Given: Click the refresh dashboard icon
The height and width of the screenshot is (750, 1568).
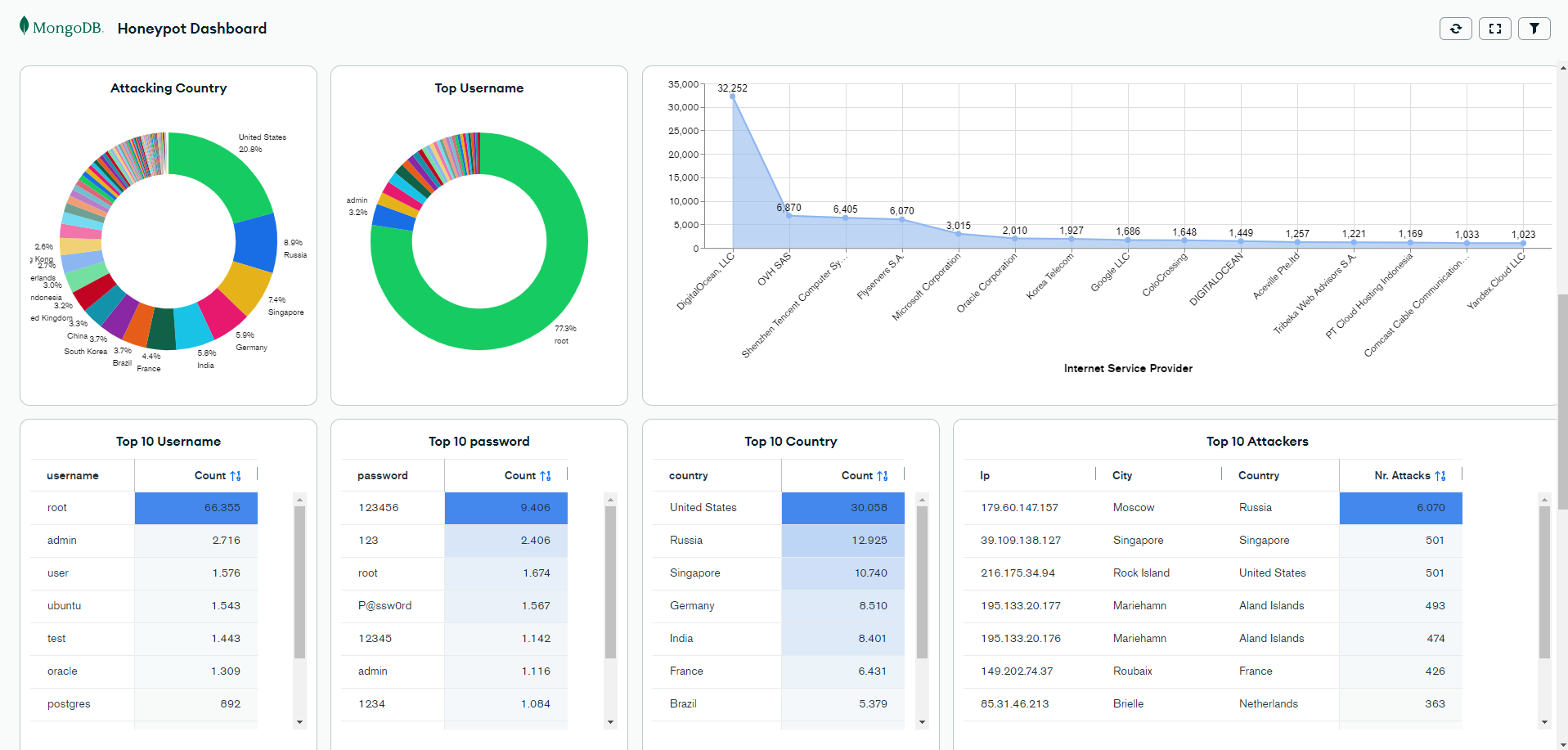Looking at the screenshot, I should (1455, 29).
